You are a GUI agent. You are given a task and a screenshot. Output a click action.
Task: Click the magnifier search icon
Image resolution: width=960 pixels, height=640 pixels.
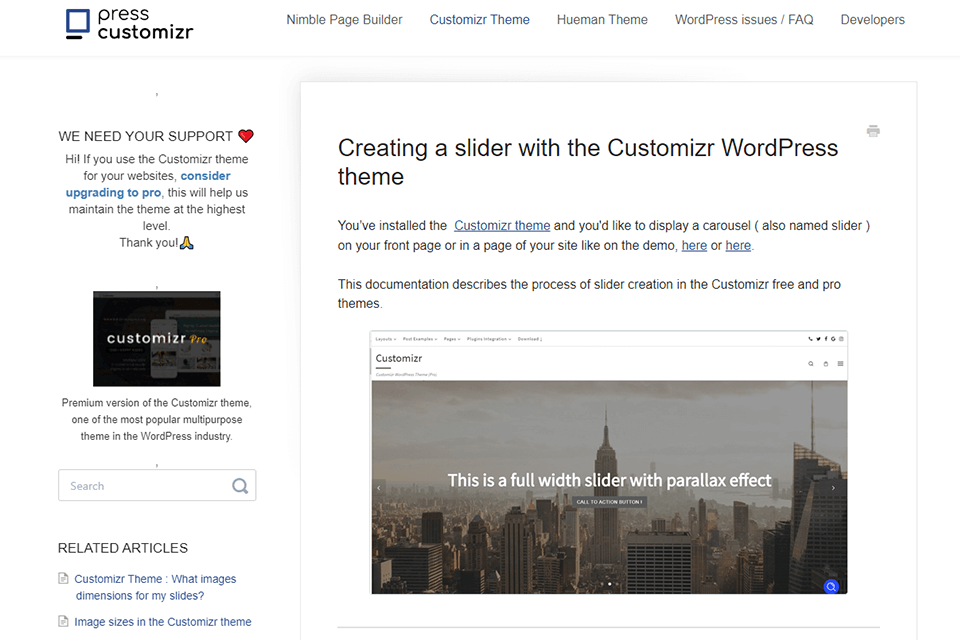click(240, 486)
